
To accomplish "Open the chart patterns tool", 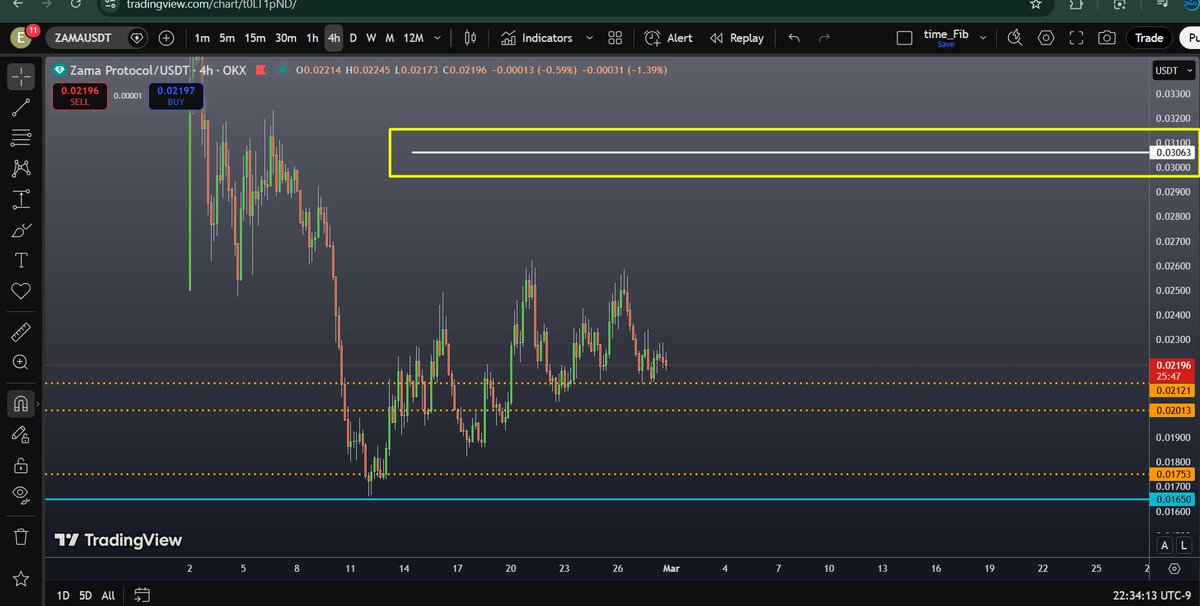I will (20, 169).
